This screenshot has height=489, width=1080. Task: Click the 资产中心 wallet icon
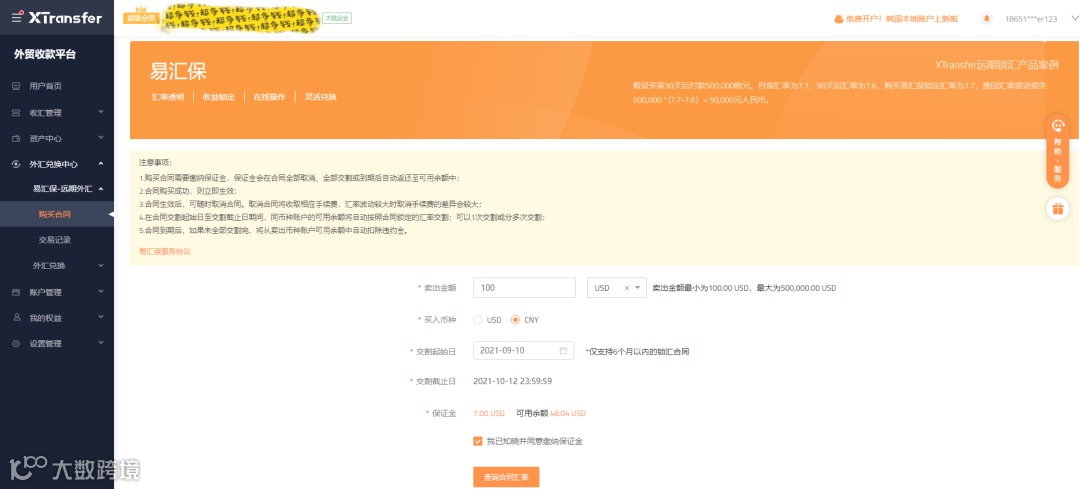[x=17, y=138]
